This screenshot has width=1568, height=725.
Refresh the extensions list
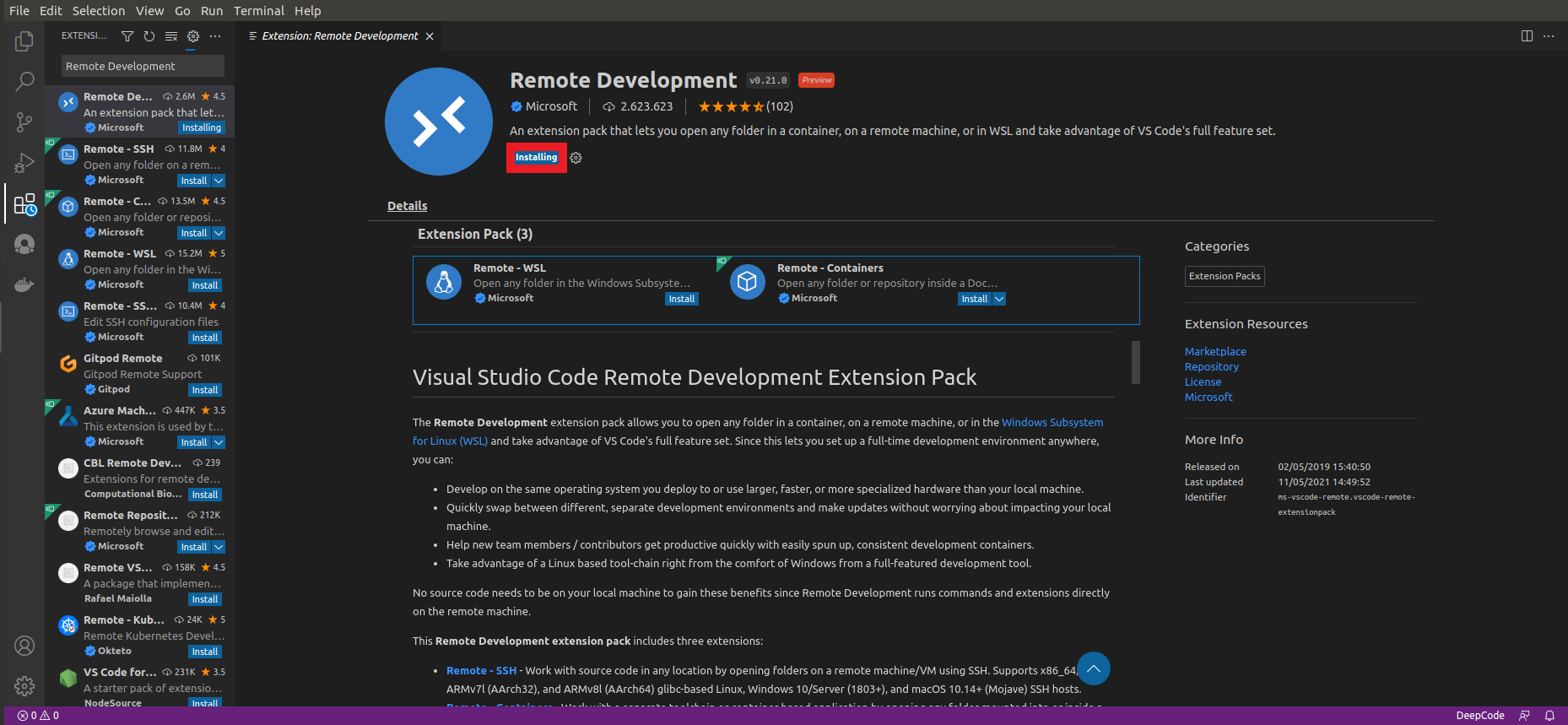pyautogui.click(x=149, y=36)
